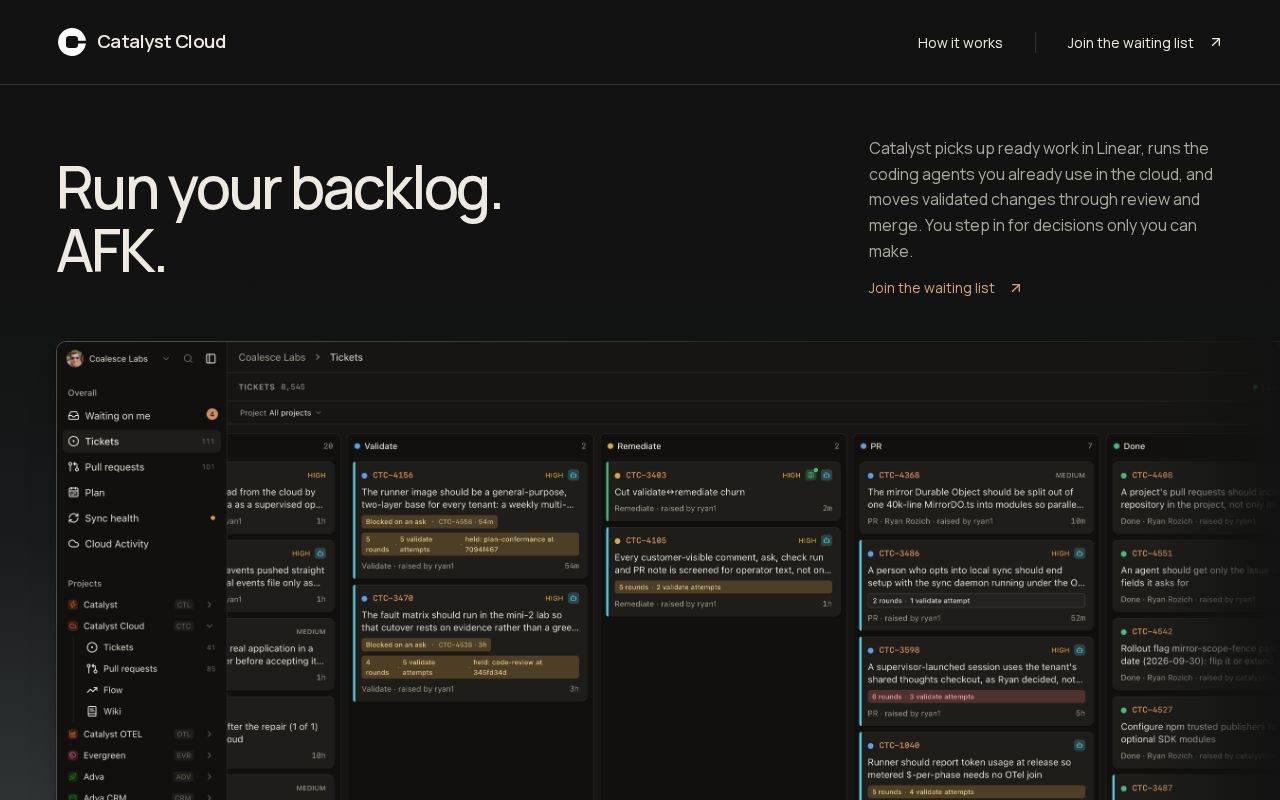Open the Flow item under Catalyst Cloud
1280x800 pixels.
pos(112,690)
